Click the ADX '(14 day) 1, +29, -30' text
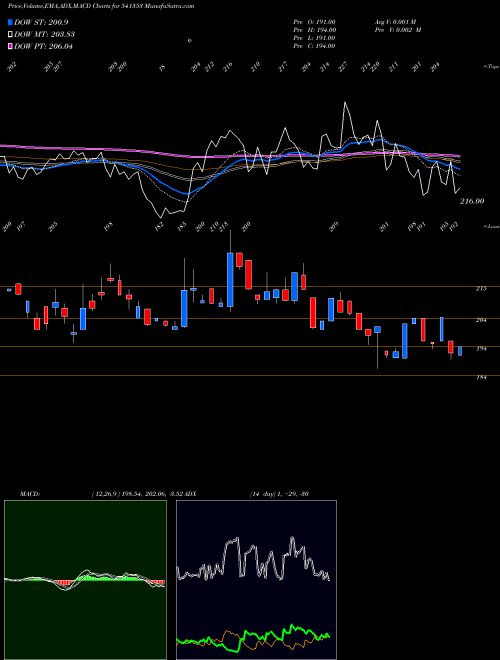The height and width of the screenshot is (660, 500). point(279,494)
